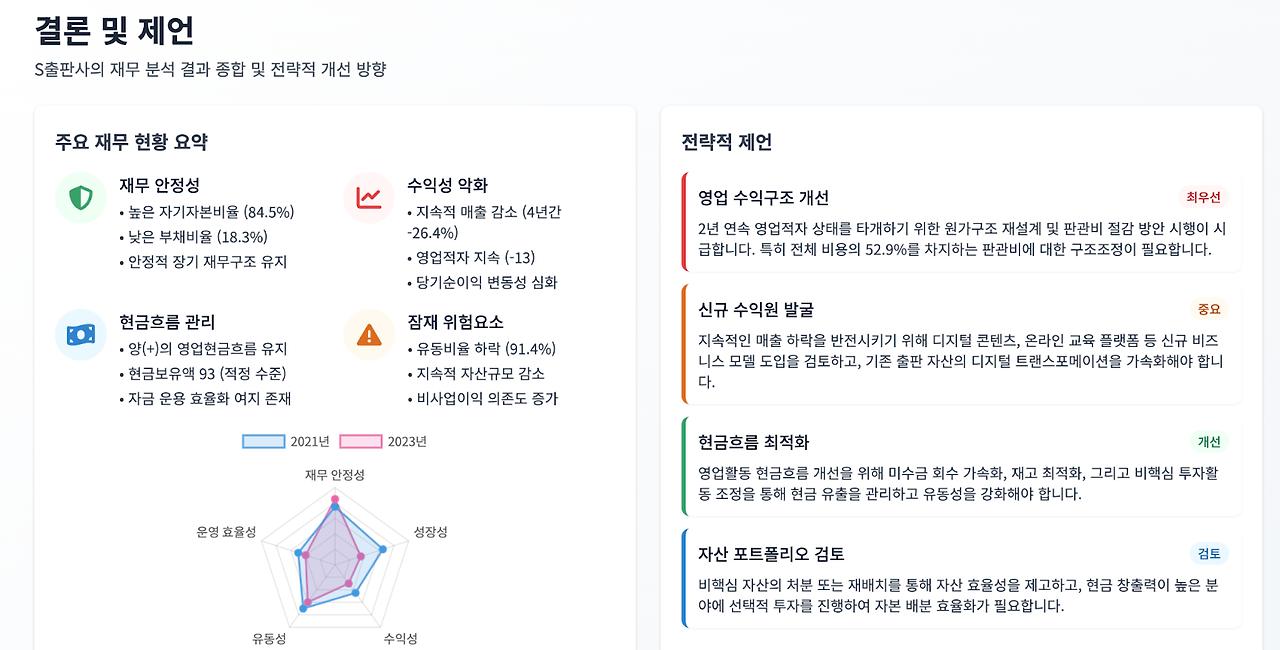Open the 자산 포트폴리오 검토 card
The image size is (1280, 650).
click(x=961, y=578)
